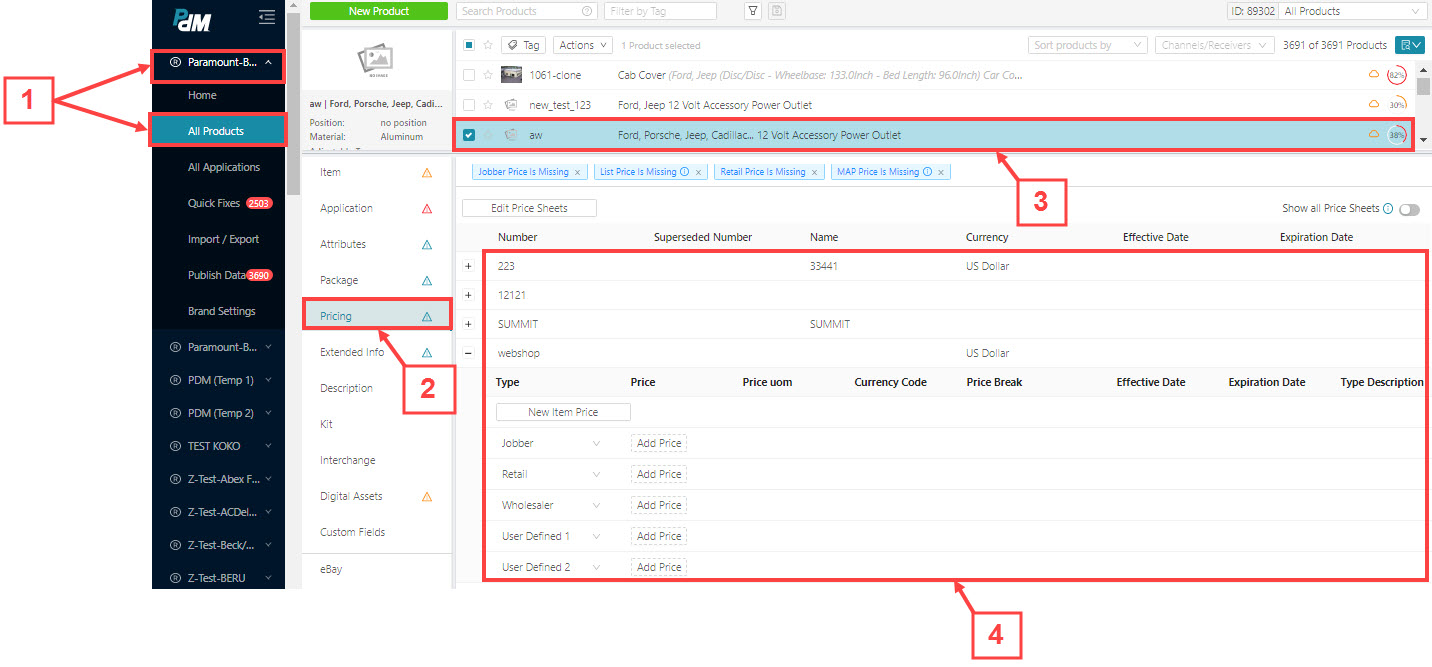The height and width of the screenshot is (667, 1432).
Task: Click the cloud icon on 1061-clone row
Action: (x=1373, y=74)
